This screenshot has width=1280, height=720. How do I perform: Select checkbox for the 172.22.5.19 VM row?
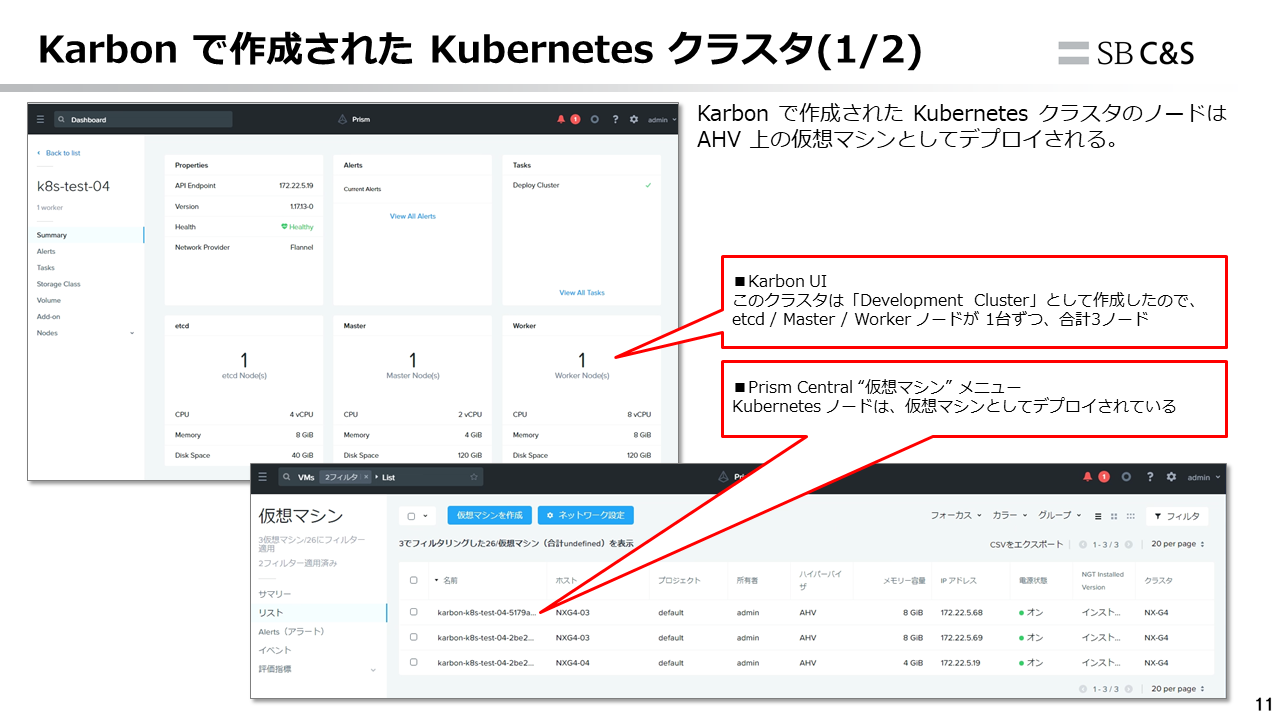(x=413, y=662)
